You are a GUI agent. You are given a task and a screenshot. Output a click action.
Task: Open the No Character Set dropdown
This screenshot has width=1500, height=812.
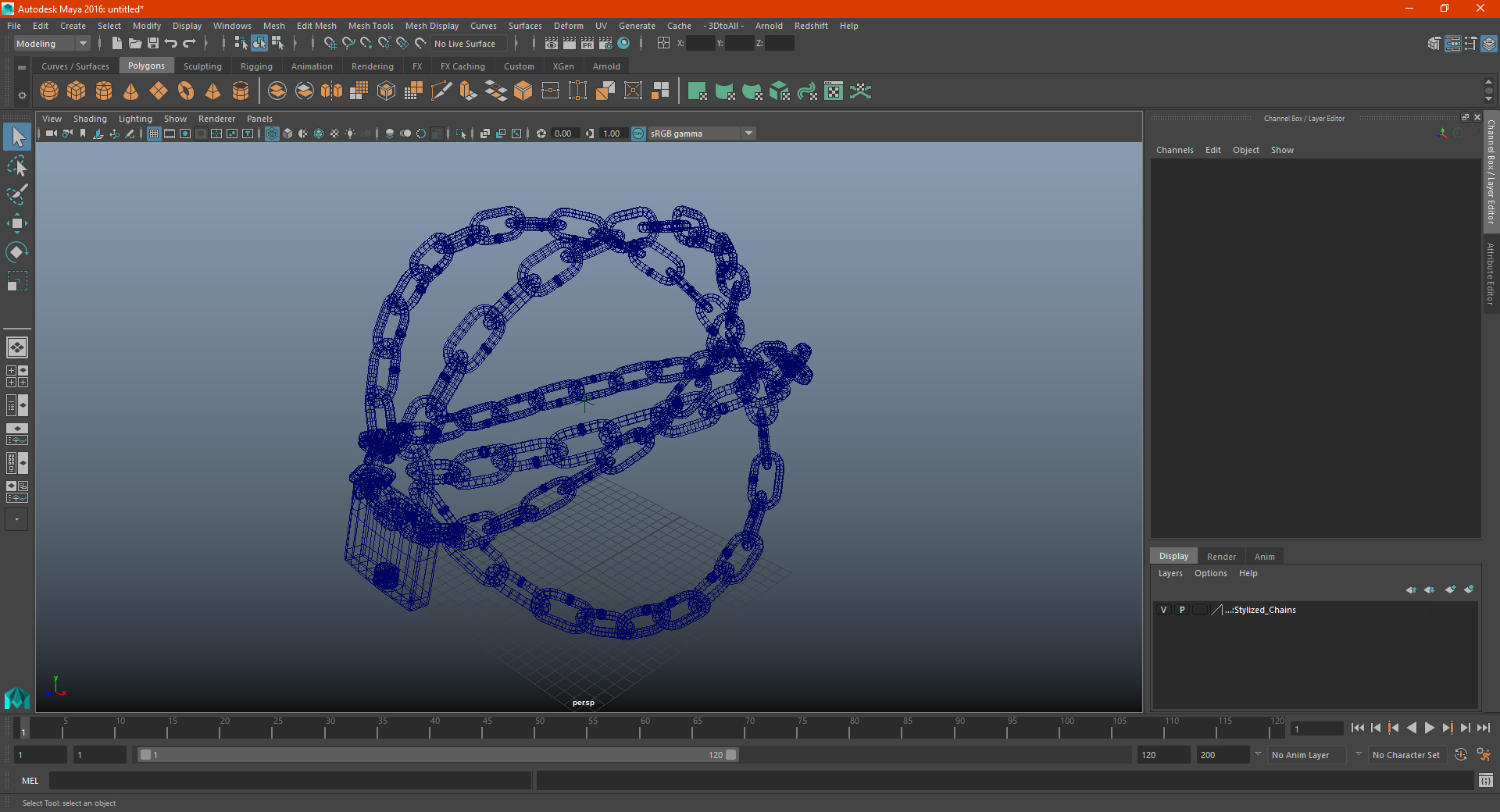(1406, 755)
